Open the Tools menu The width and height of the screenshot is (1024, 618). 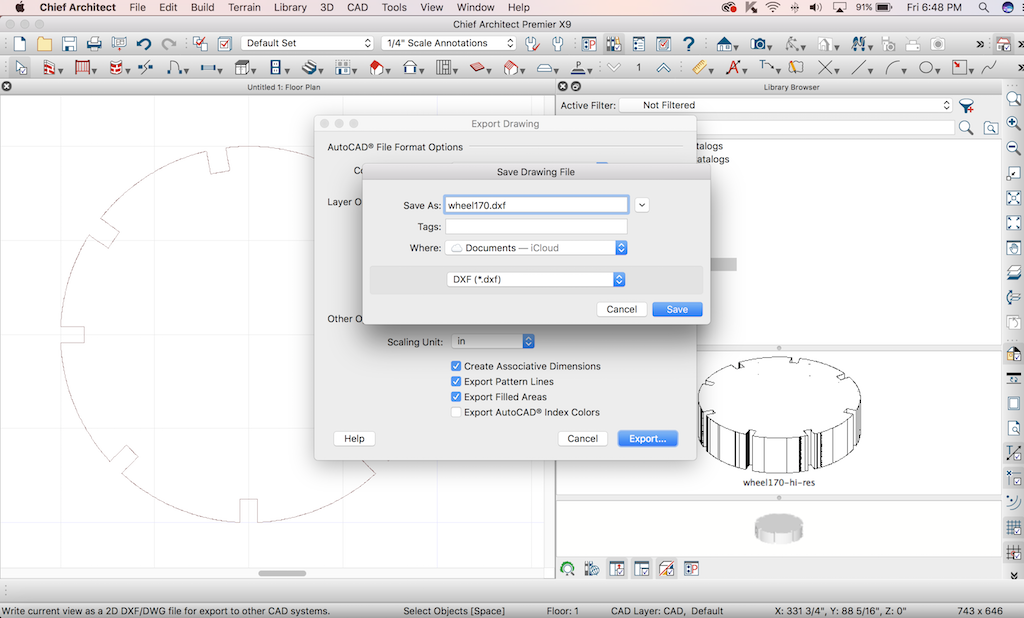394,7
